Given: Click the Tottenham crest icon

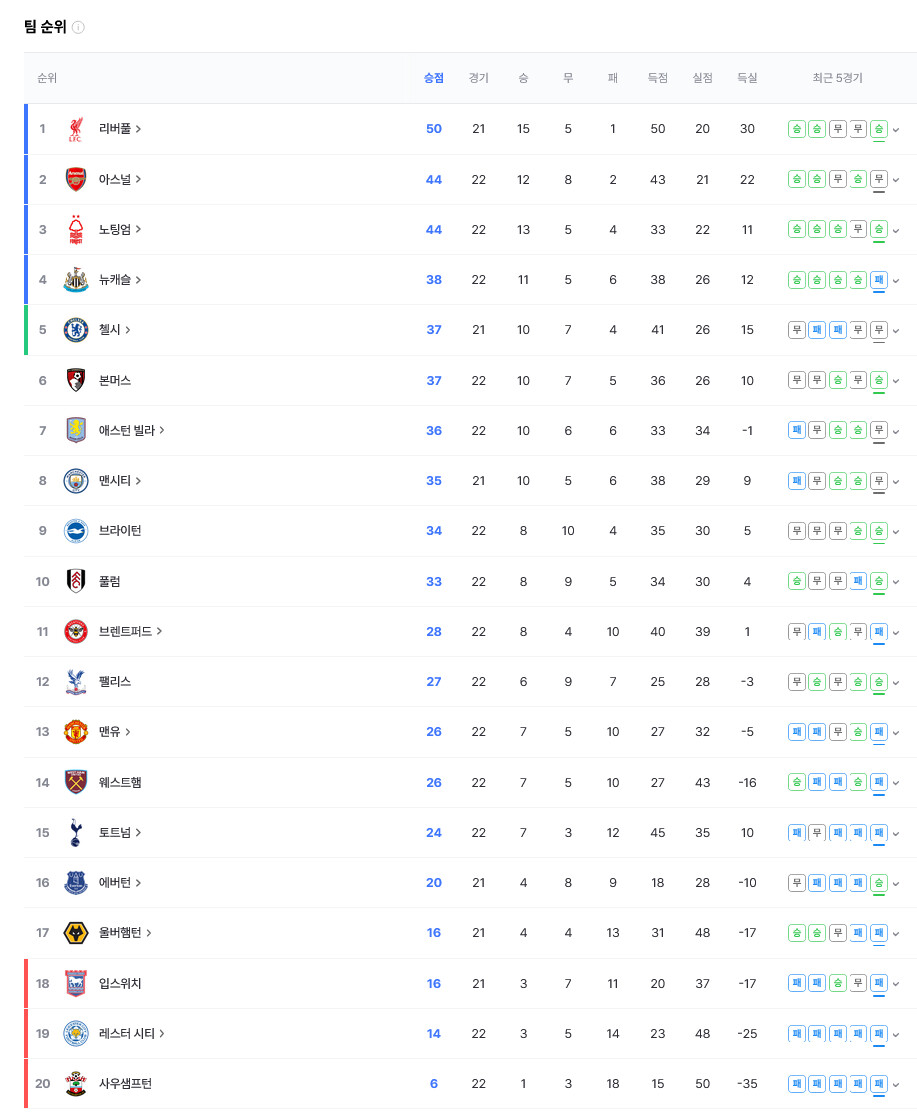Looking at the screenshot, I should [76, 832].
